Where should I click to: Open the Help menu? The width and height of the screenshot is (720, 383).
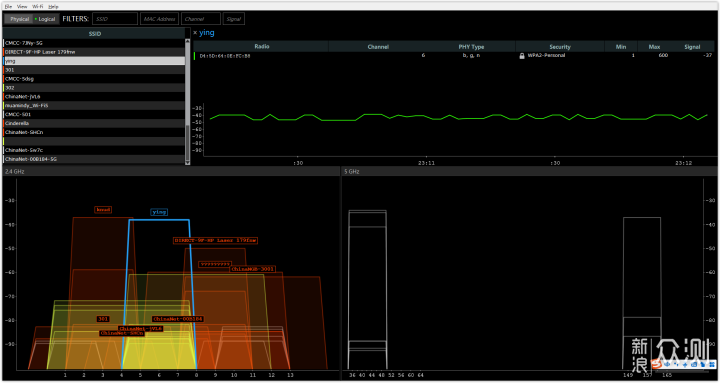[53, 6]
